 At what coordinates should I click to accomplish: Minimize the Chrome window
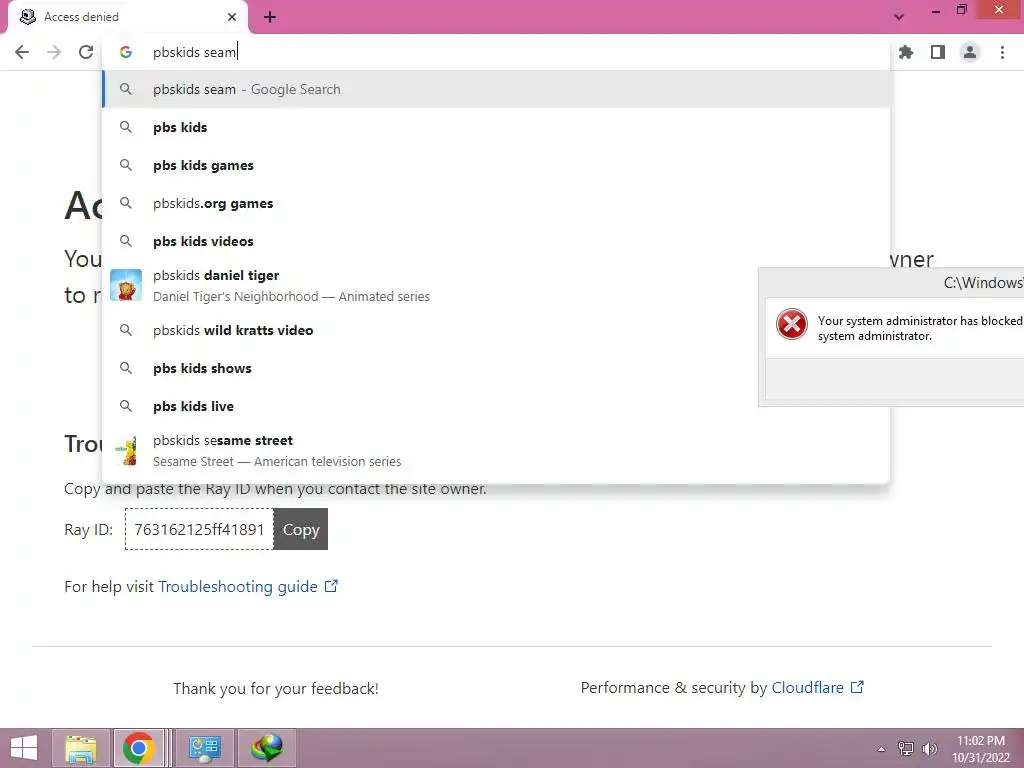pos(936,10)
